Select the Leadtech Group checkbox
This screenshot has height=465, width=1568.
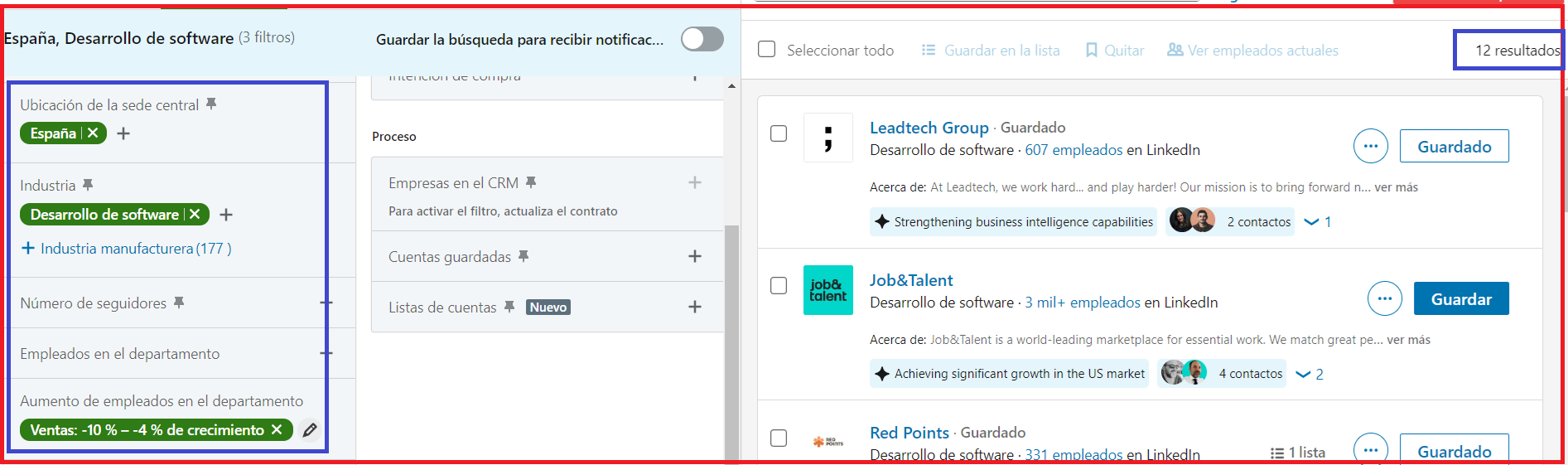click(779, 133)
